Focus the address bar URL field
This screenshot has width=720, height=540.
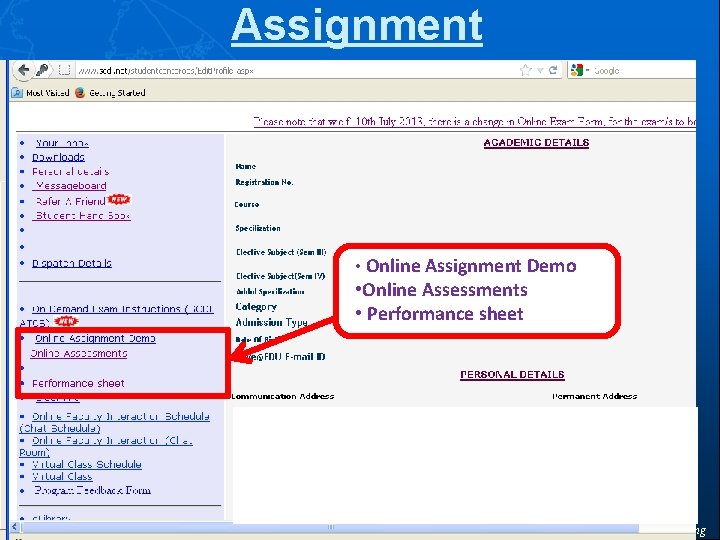pyautogui.click(x=296, y=71)
